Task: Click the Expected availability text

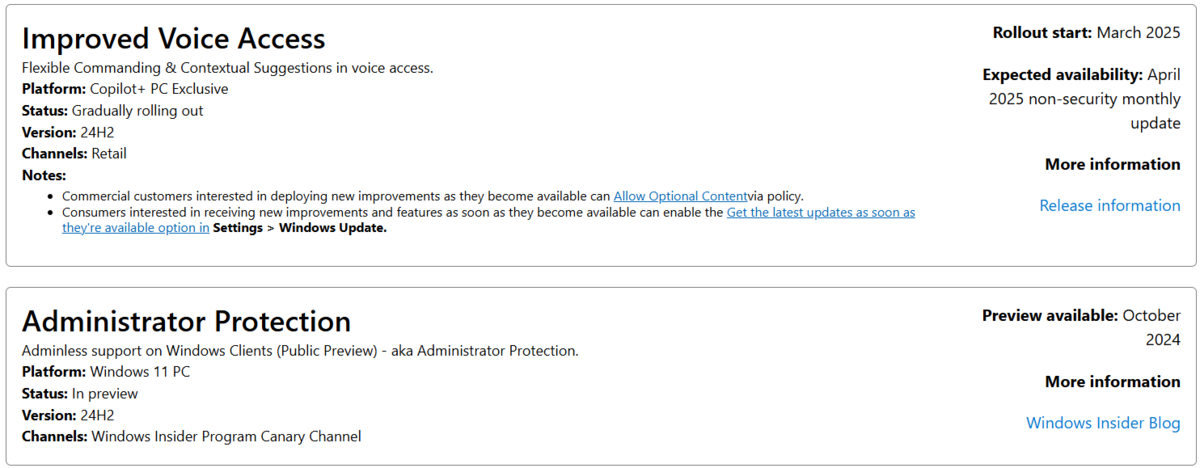Action: click(x=1081, y=98)
